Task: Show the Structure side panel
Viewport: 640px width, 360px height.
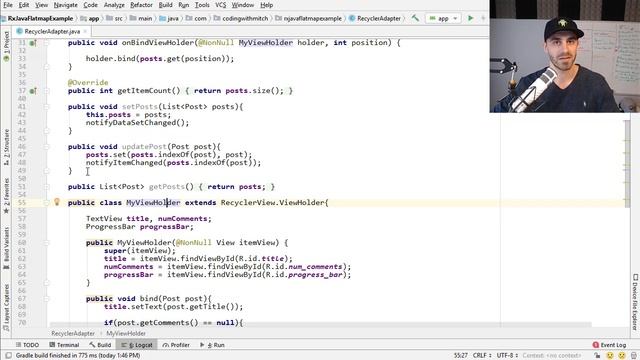Action: pyautogui.click(x=6, y=147)
